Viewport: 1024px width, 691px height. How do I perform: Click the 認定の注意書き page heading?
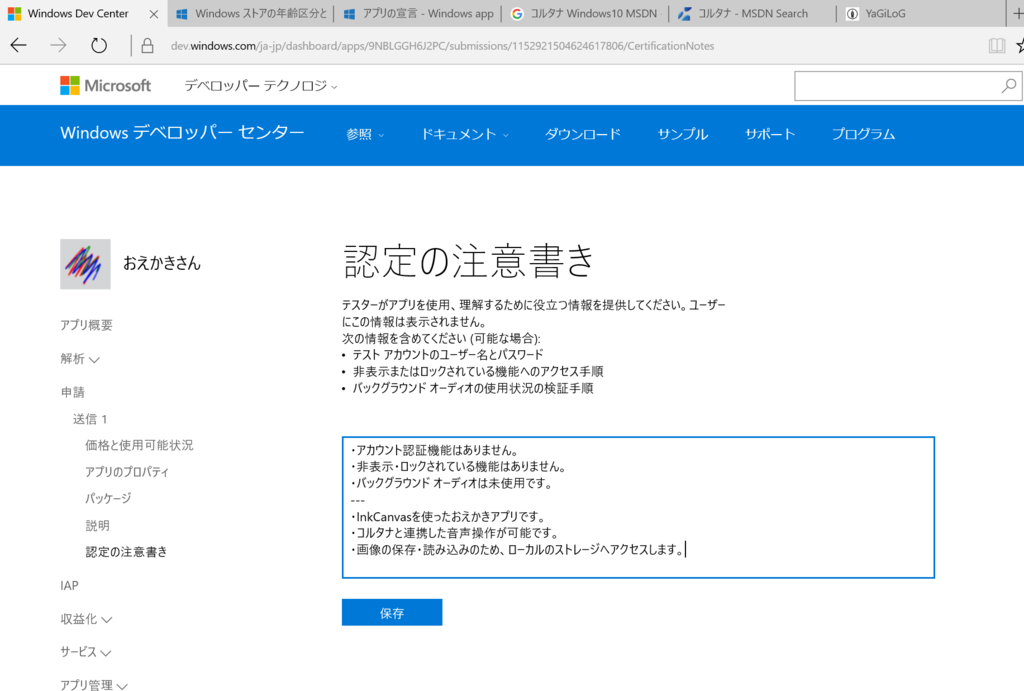pos(469,261)
